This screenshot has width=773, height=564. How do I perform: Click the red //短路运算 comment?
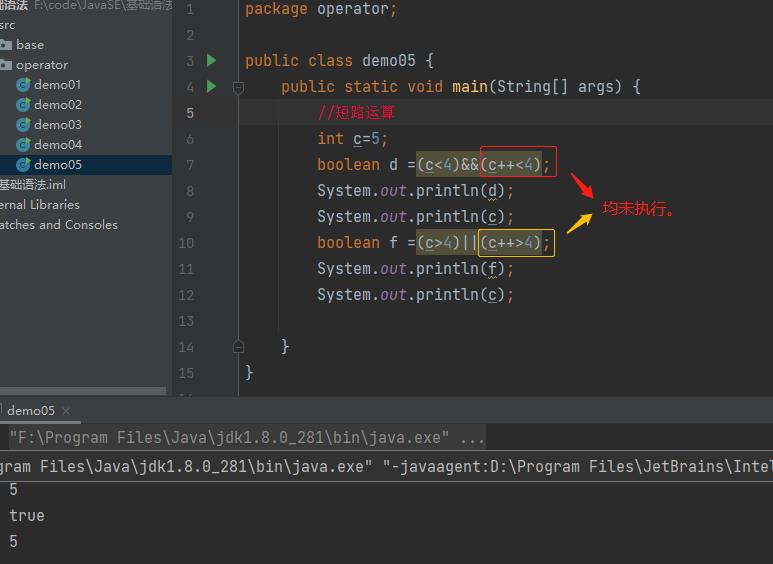coord(356,112)
